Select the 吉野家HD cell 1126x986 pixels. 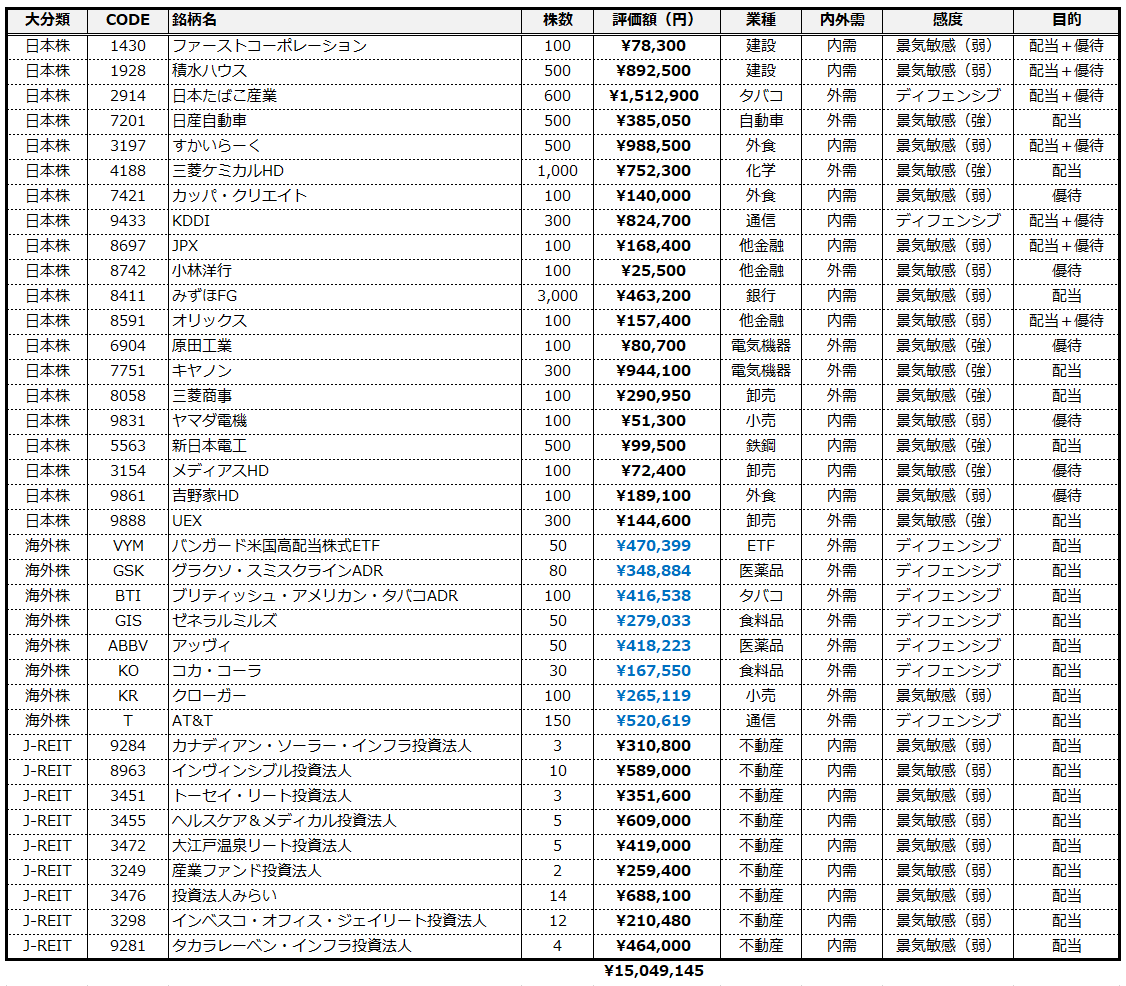345,496
